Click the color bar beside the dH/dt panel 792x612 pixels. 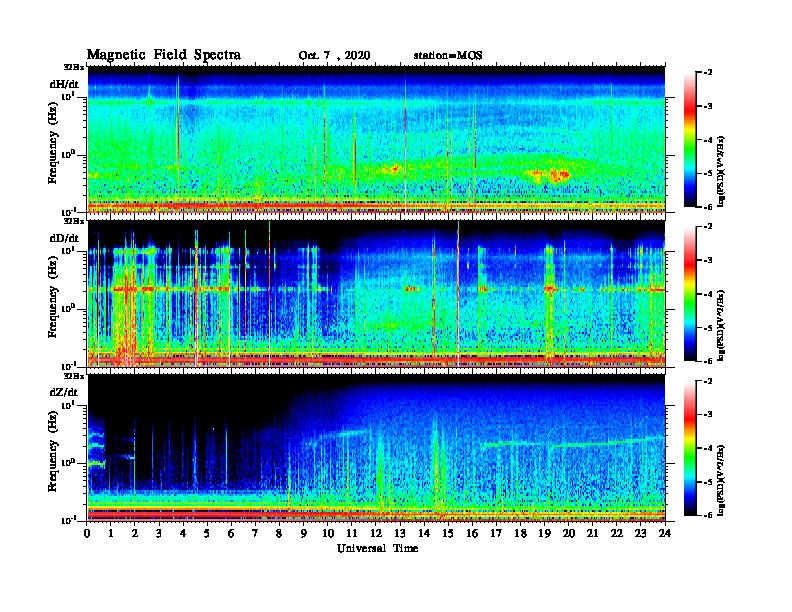(689, 139)
